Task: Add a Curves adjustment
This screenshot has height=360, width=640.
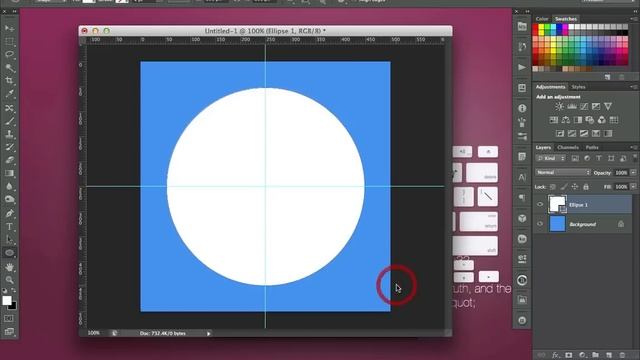Action: 584,106
